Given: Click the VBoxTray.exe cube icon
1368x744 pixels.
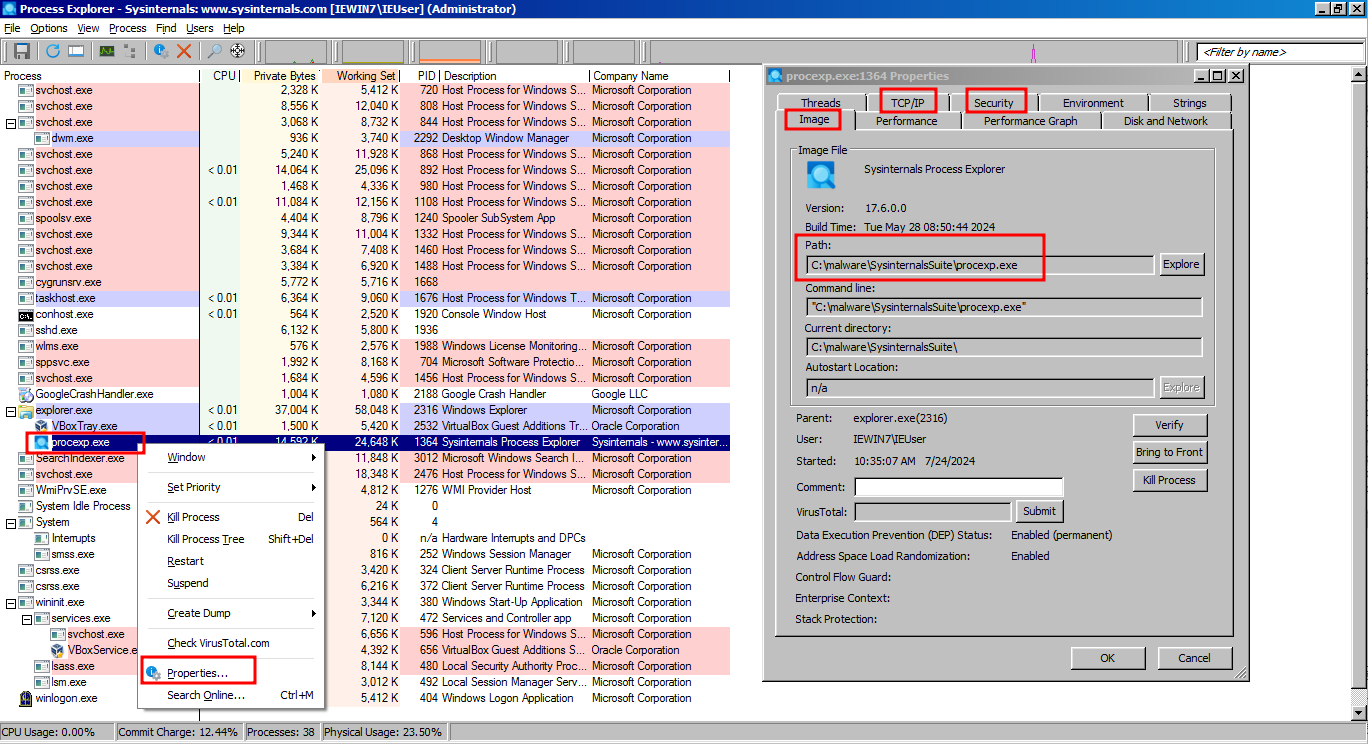Looking at the screenshot, I should [42, 426].
